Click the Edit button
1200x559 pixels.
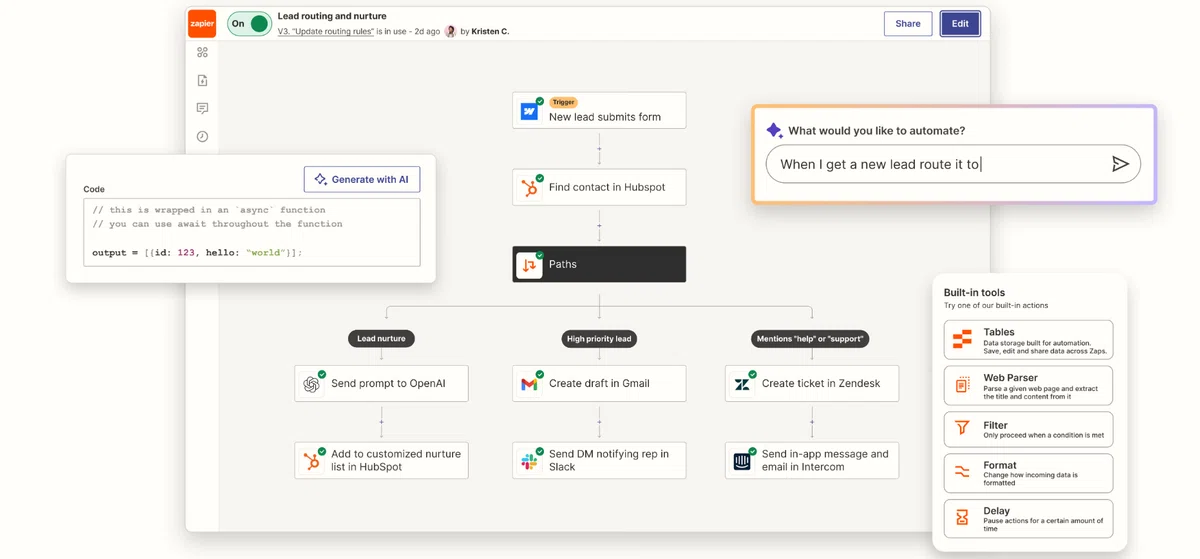click(960, 24)
